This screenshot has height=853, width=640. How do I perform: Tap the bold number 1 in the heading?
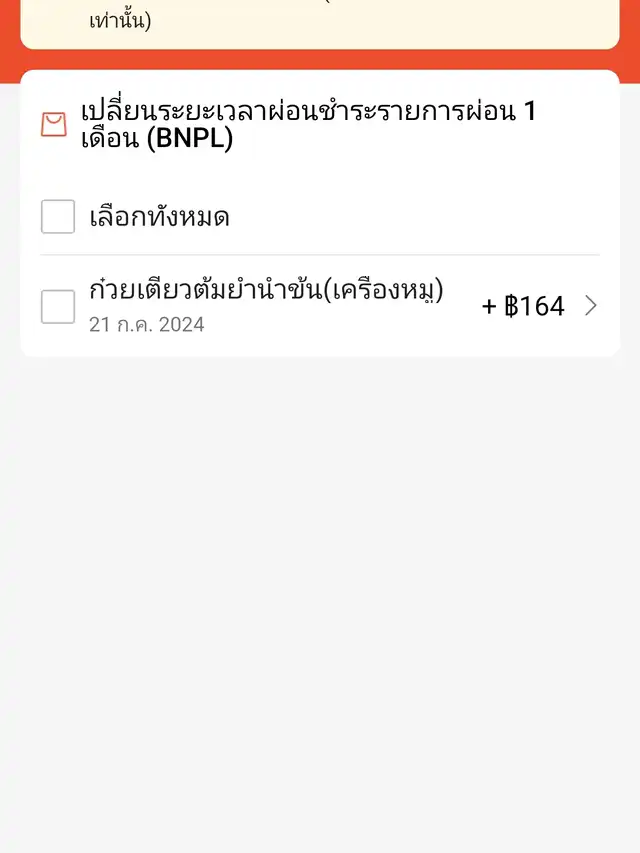click(529, 111)
